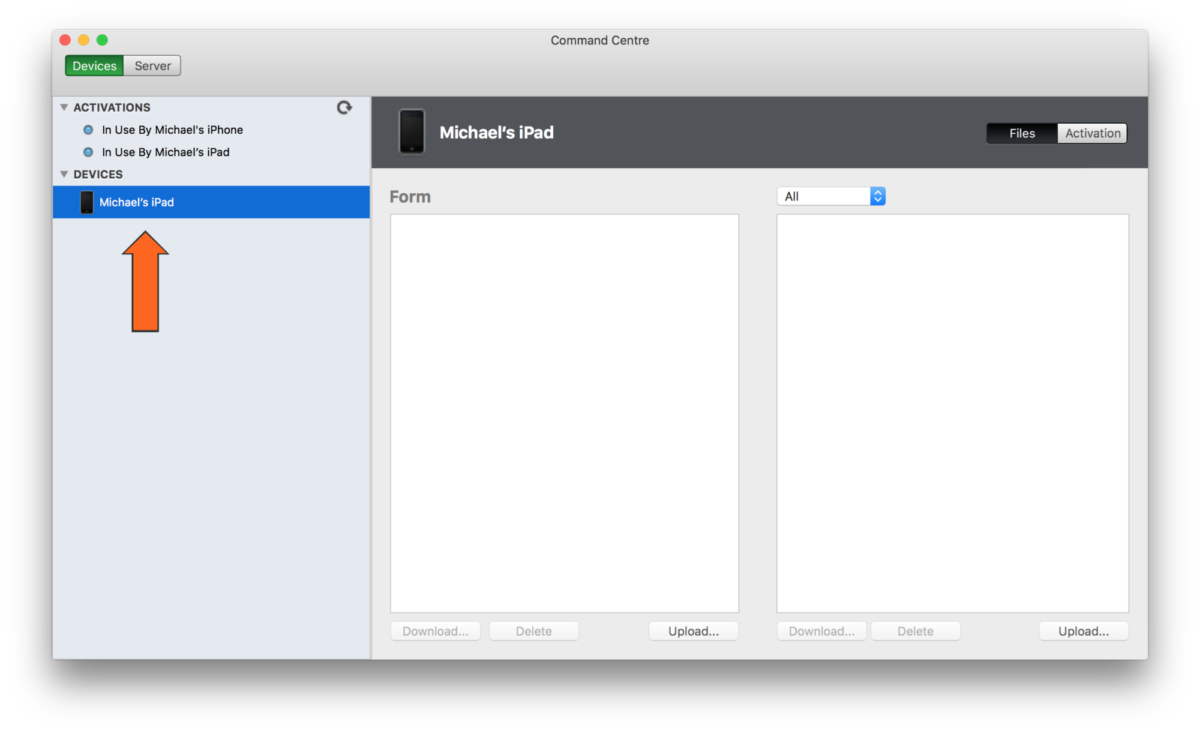Switch to the Devices view

(95, 66)
